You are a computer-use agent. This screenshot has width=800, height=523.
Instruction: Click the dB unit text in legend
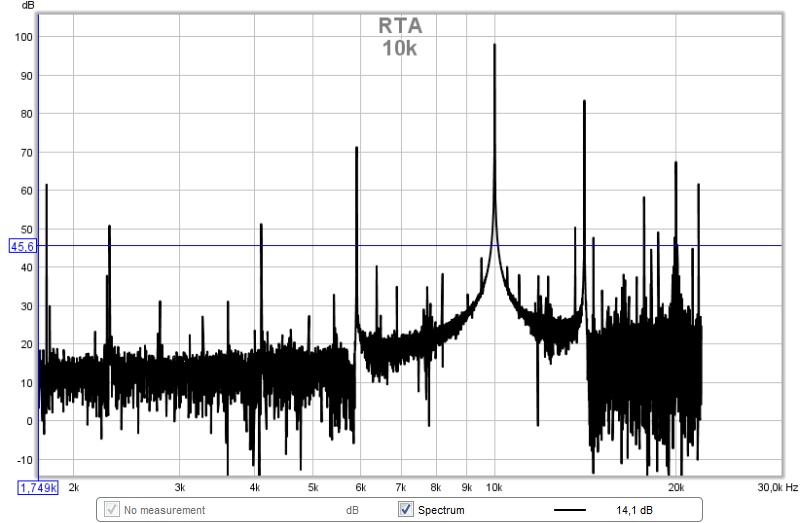click(352, 510)
